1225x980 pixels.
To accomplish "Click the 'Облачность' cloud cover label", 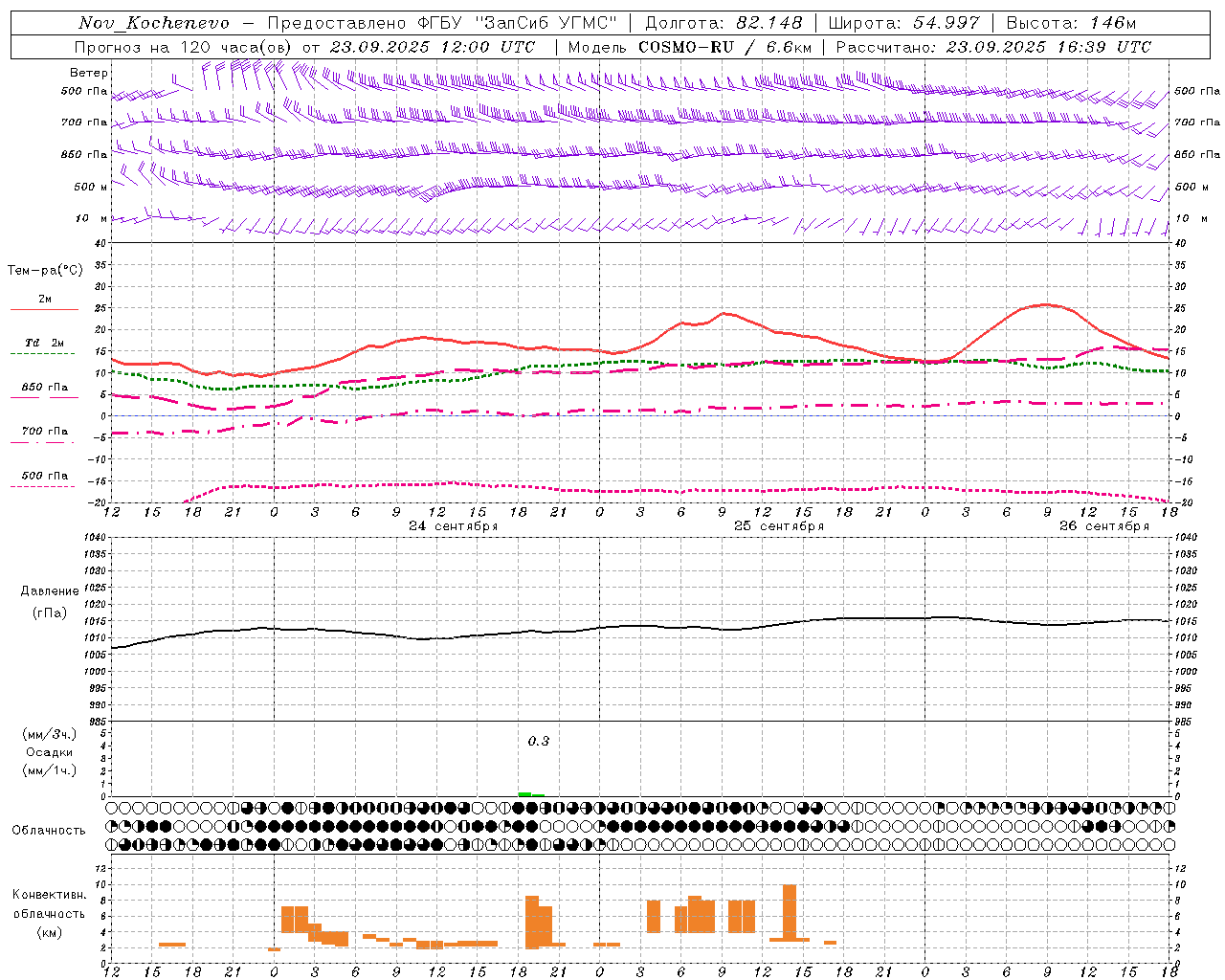I will click(49, 831).
